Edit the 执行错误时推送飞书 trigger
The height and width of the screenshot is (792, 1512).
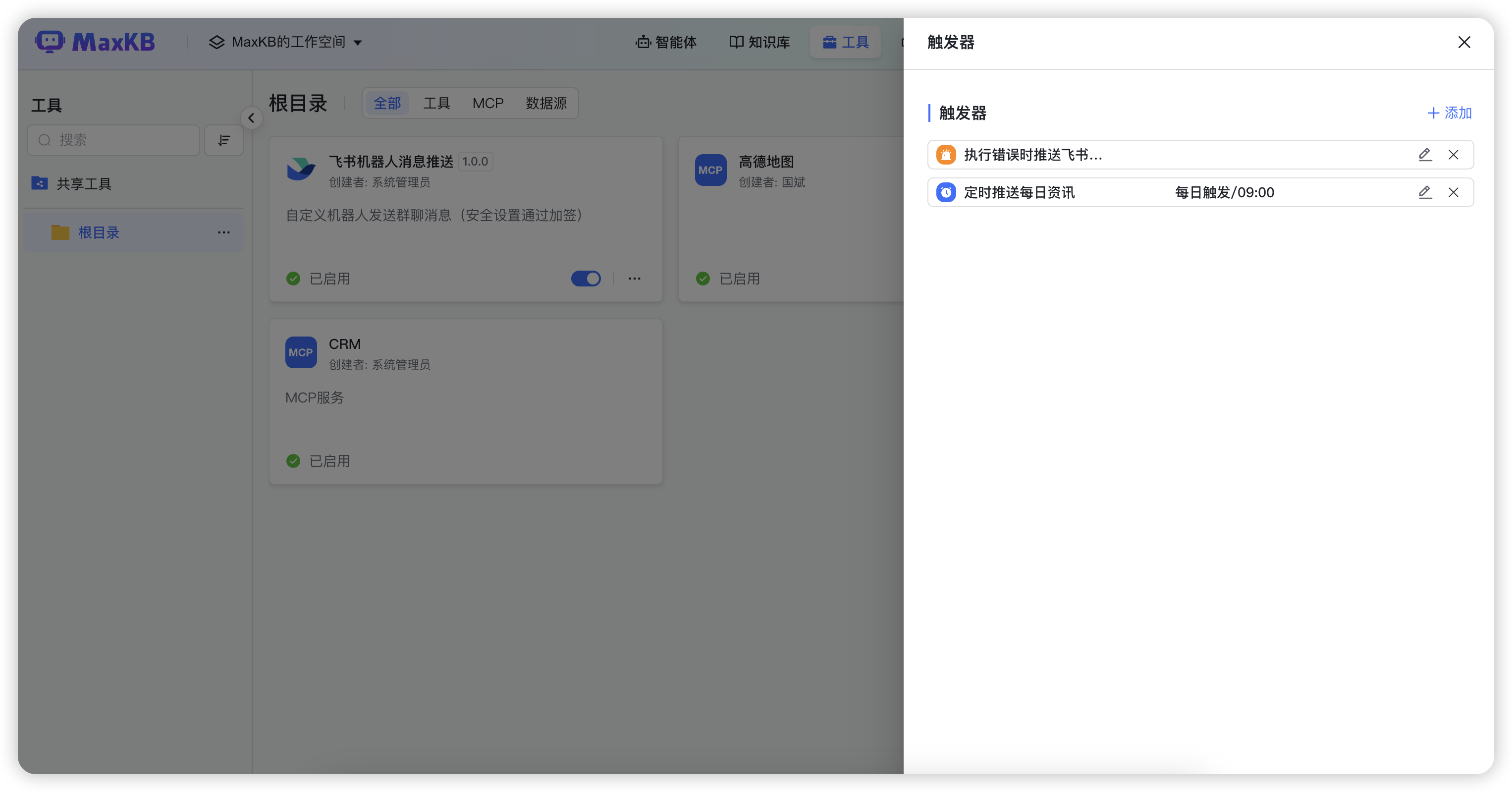[1425, 155]
